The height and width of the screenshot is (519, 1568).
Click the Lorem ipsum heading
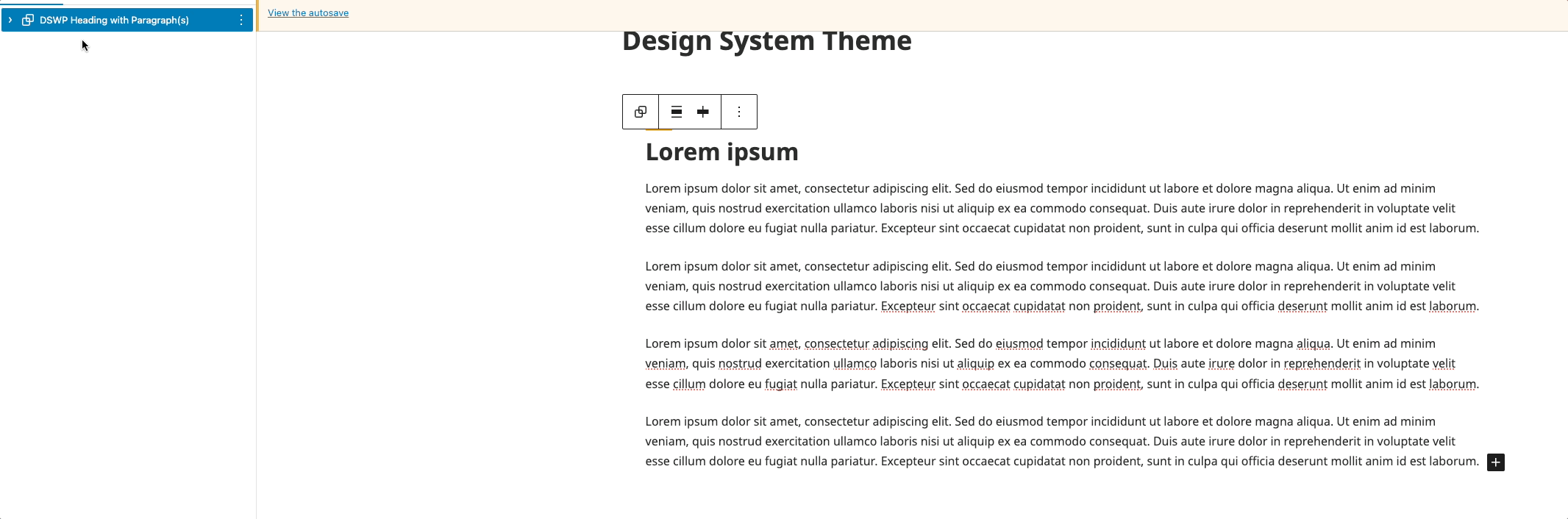tap(721, 152)
